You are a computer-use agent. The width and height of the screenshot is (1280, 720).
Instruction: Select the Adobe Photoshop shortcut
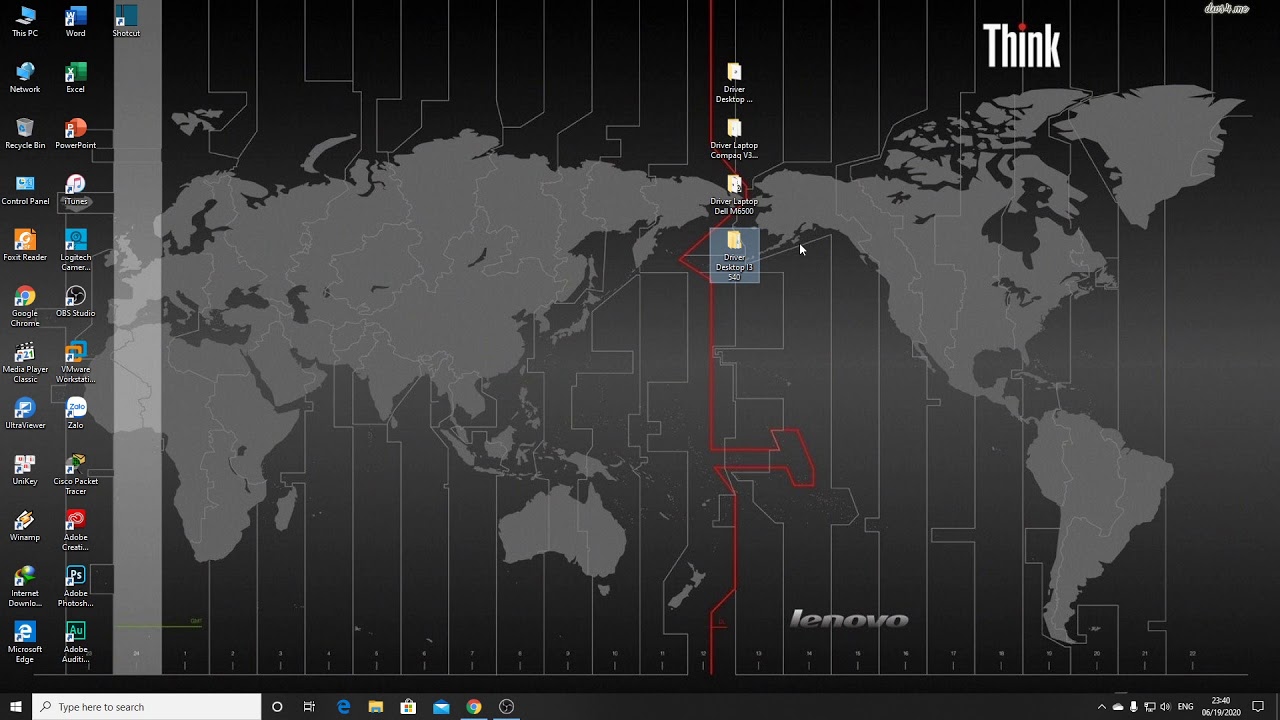pos(75,586)
